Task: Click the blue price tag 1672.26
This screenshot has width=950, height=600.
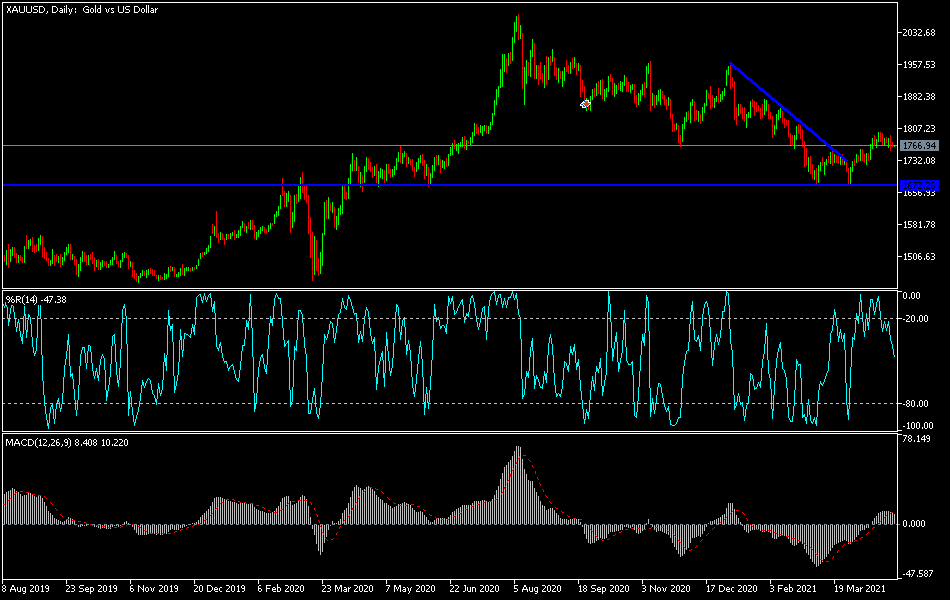Action: tap(920, 185)
